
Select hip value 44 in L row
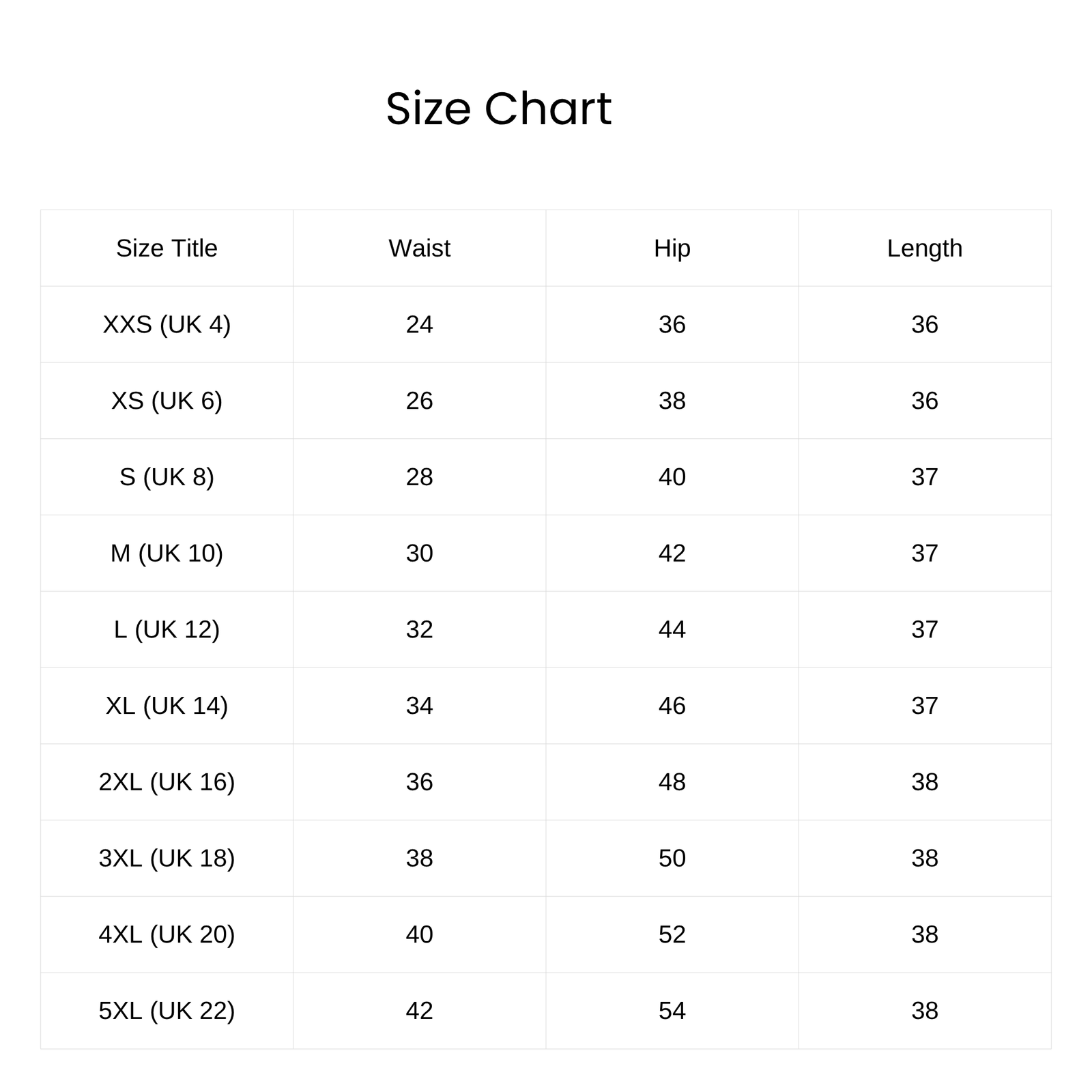[672, 629]
